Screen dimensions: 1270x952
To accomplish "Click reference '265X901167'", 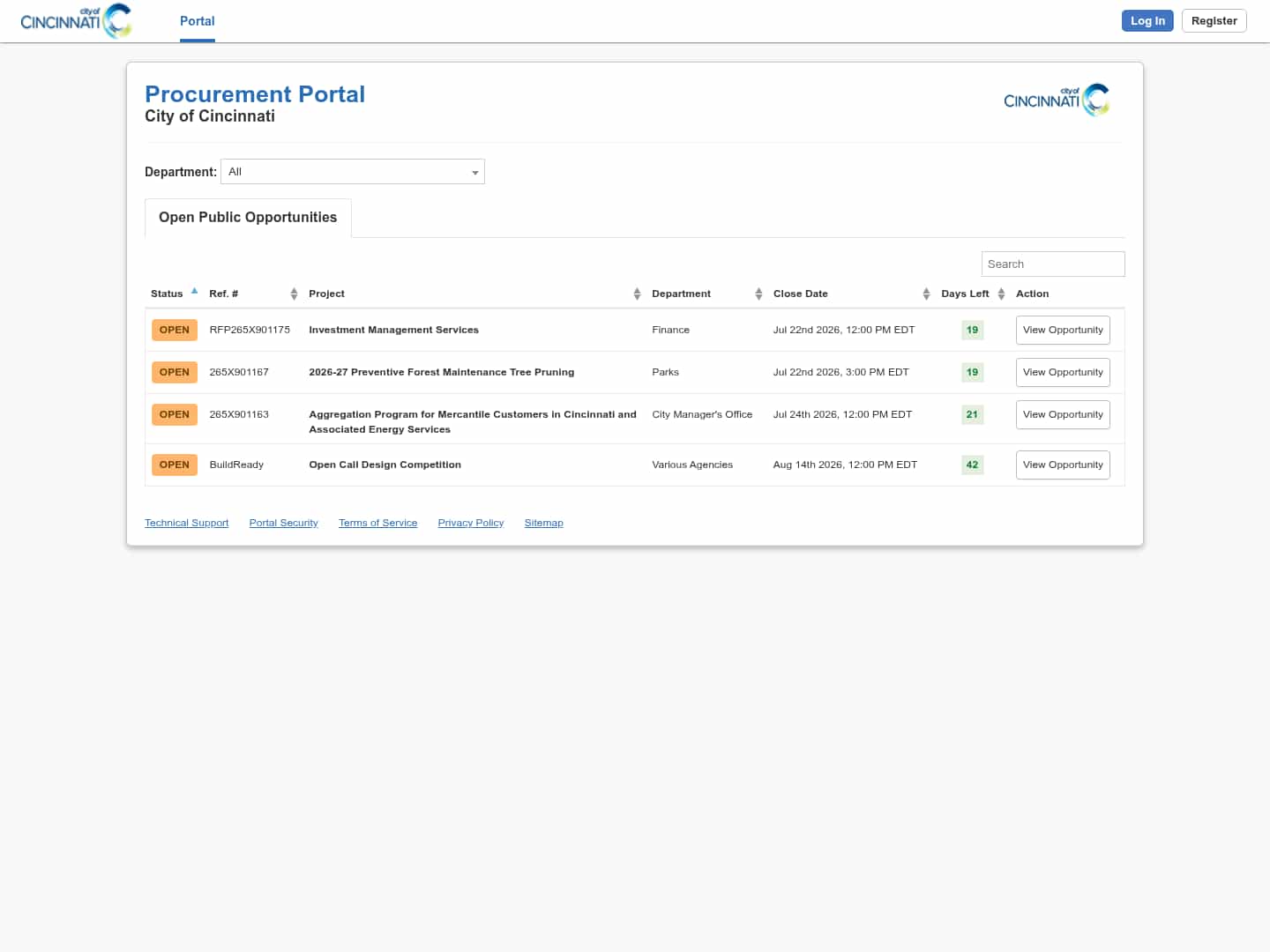I will [x=239, y=373].
